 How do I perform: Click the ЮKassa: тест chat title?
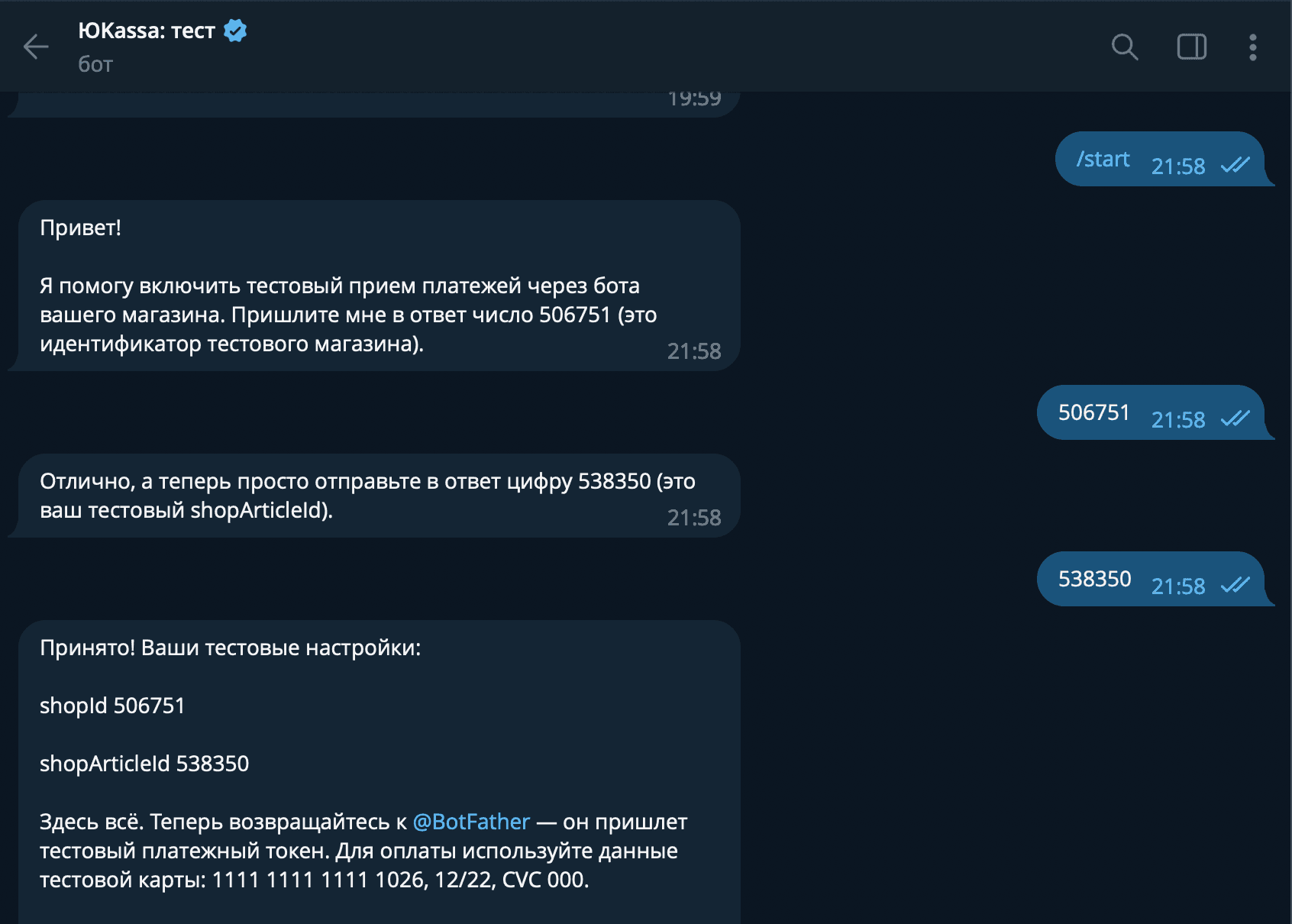(x=147, y=31)
